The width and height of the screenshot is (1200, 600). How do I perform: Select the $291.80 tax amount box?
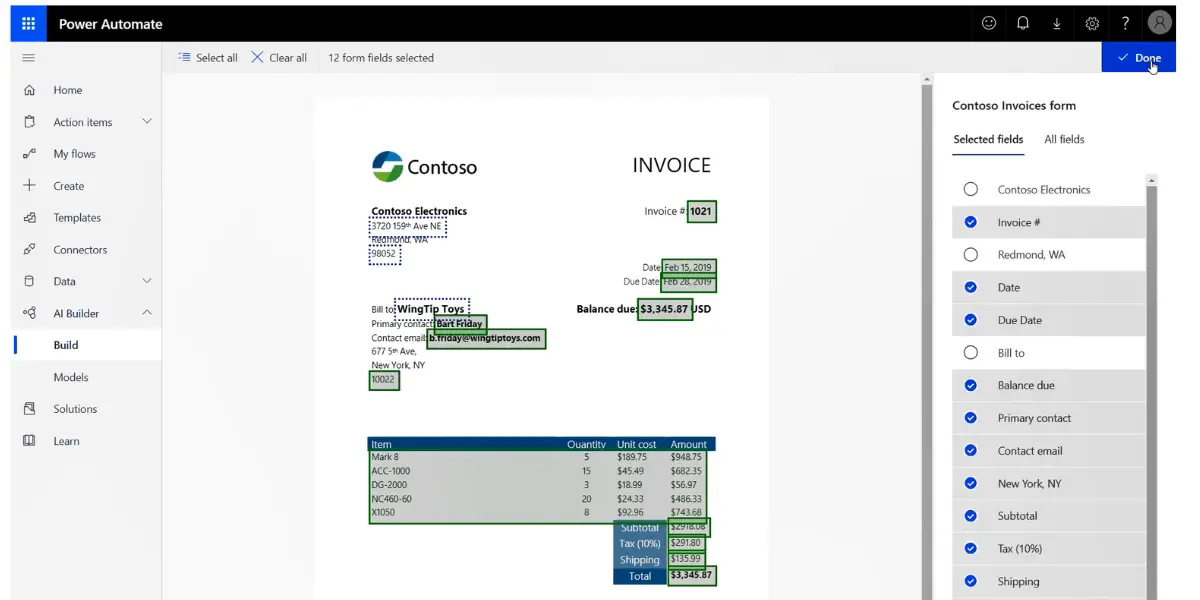pyautogui.click(x=686, y=543)
